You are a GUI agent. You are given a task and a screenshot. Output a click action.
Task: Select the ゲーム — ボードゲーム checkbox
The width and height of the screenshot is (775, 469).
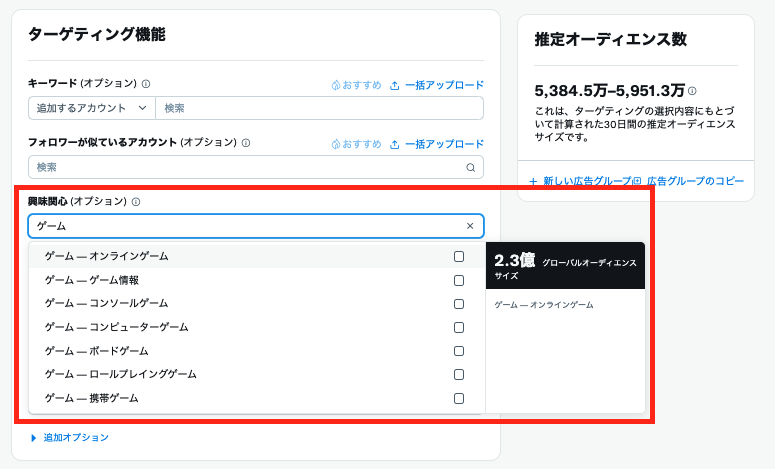coord(459,351)
